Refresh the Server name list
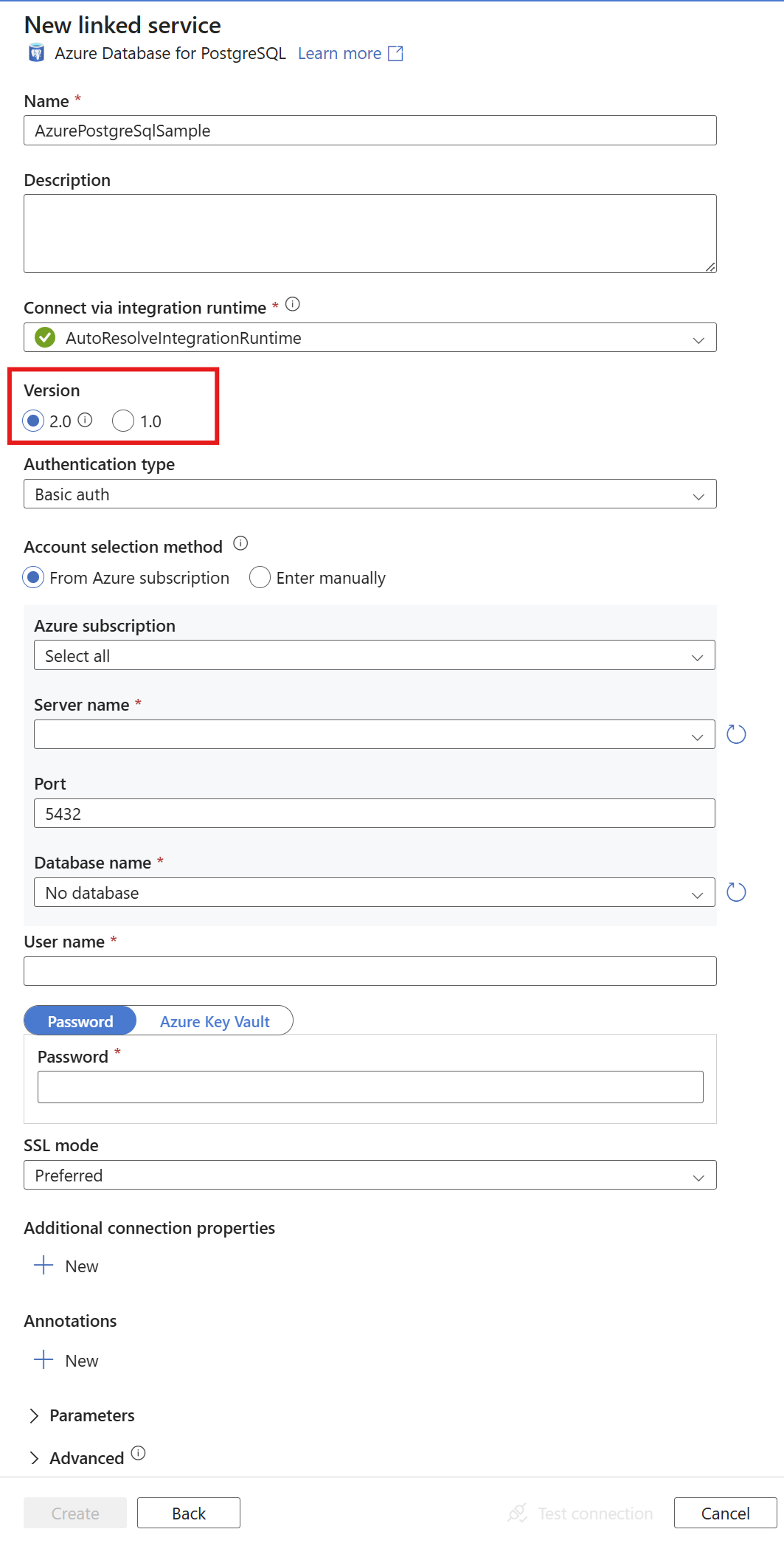784x1546 pixels. 736,734
